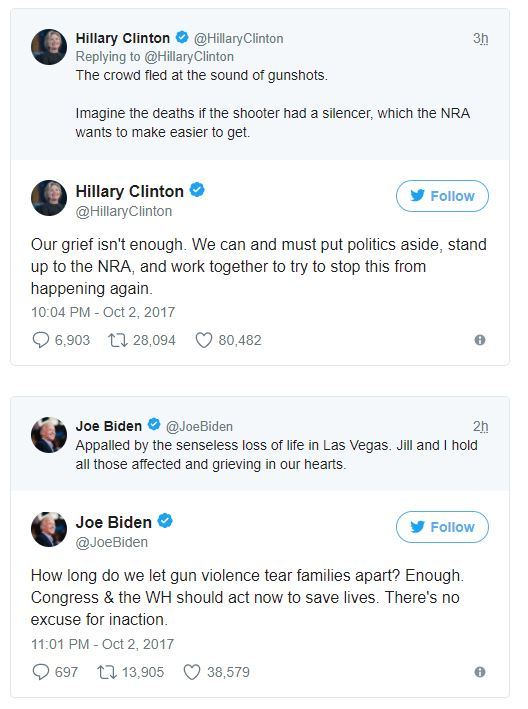
Task: Open 11:01 PM - Oct 2, 2017 timestamp
Action: (102, 644)
